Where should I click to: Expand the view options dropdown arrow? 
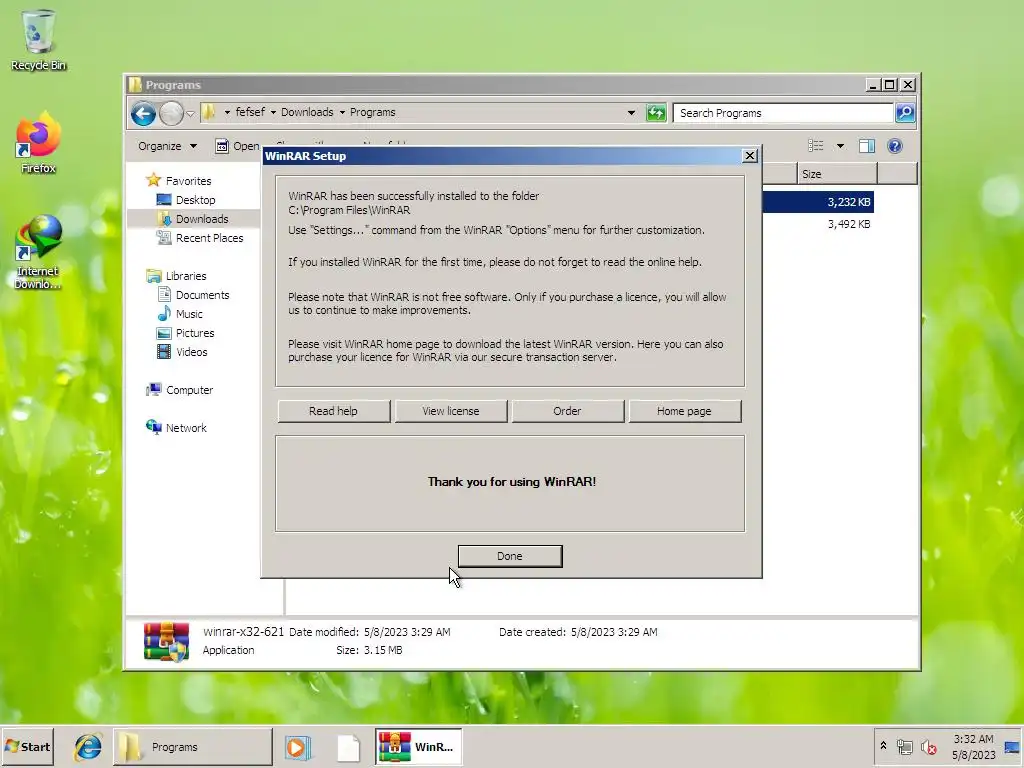[x=840, y=146]
